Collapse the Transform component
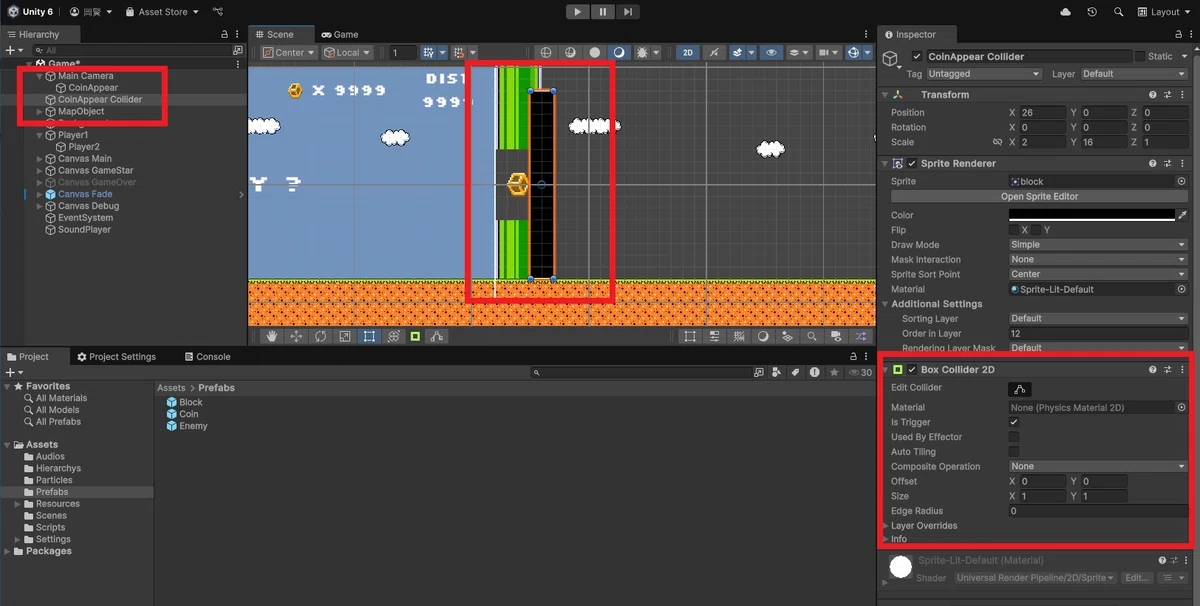The width and height of the screenshot is (1200, 606). coord(886,95)
